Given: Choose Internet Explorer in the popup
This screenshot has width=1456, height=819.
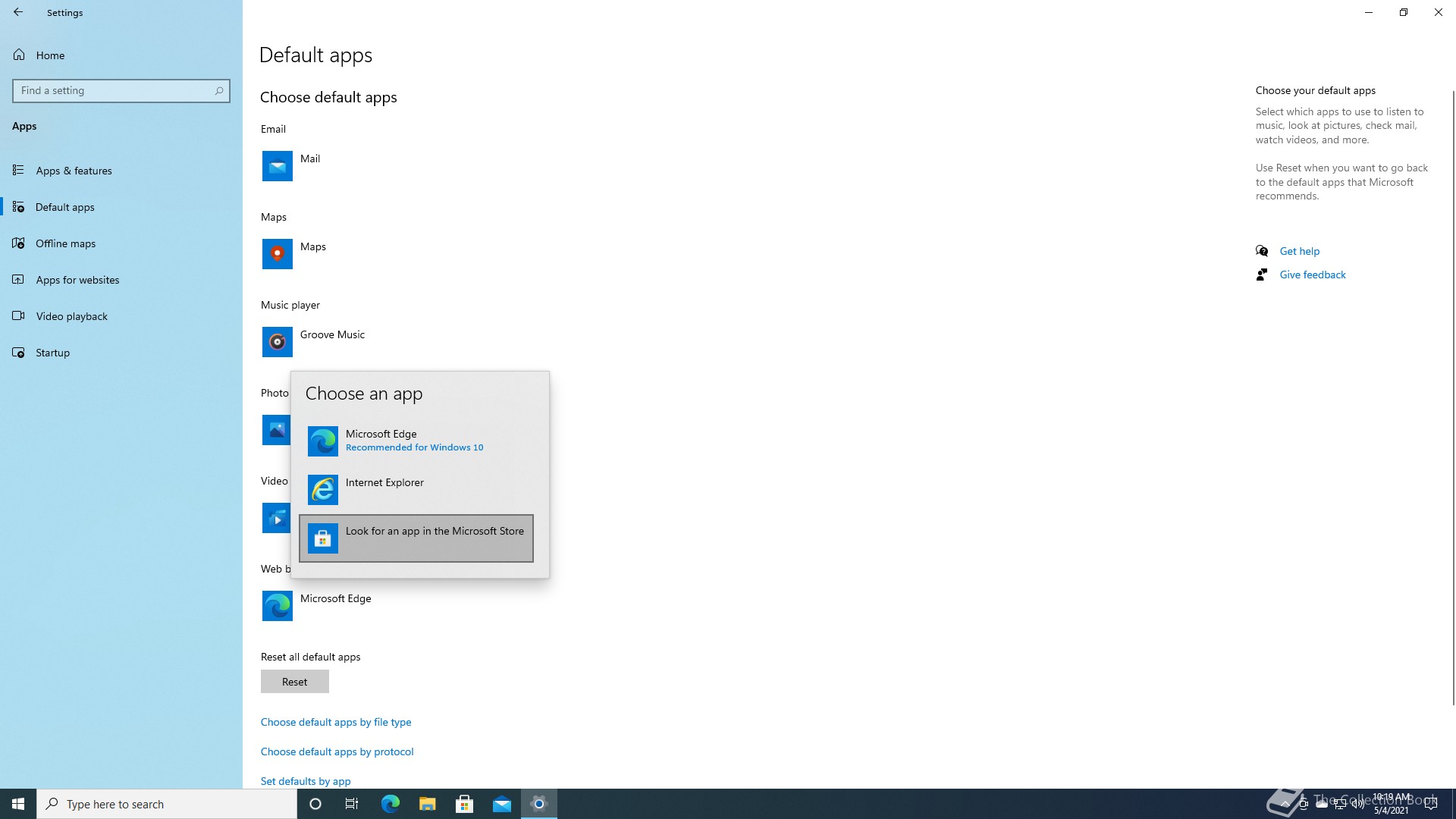Looking at the screenshot, I should (416, 489).
